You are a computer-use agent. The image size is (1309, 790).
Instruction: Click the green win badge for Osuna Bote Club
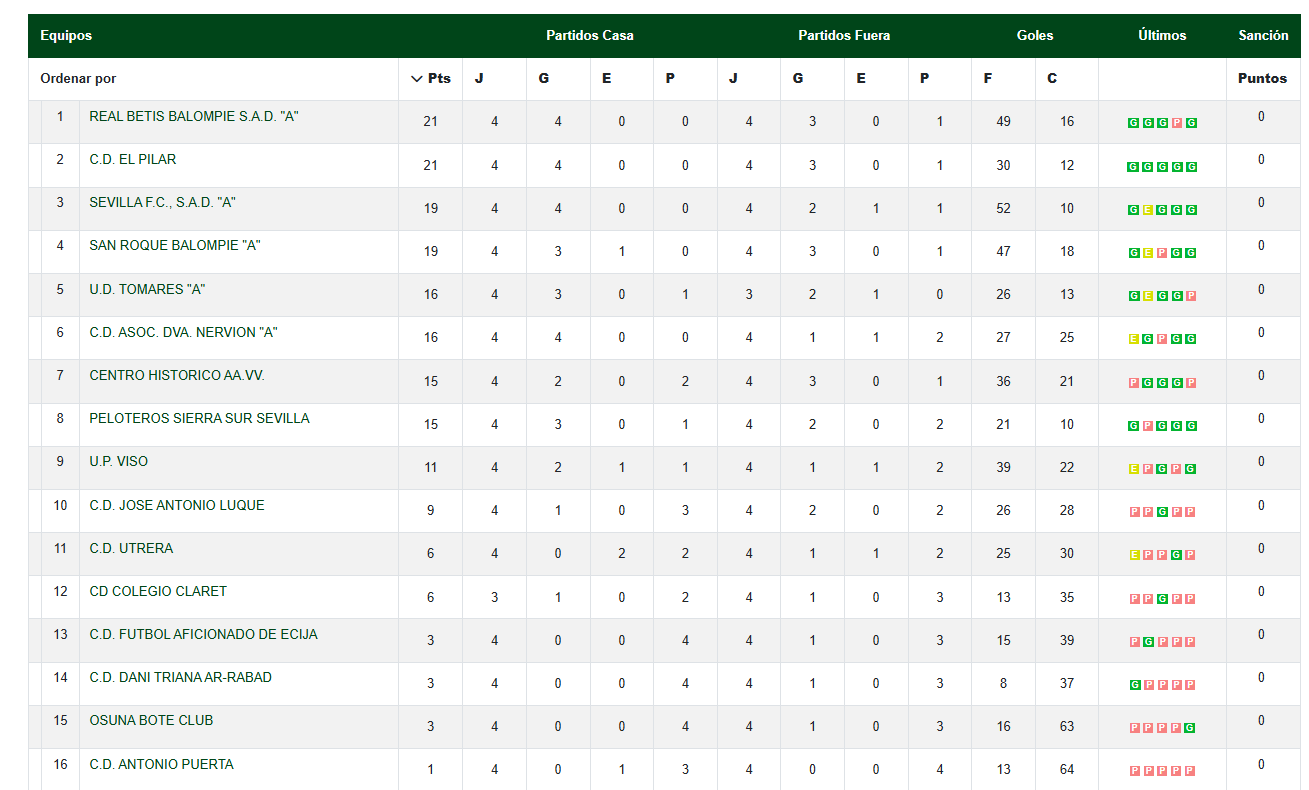click(1191, 728)
